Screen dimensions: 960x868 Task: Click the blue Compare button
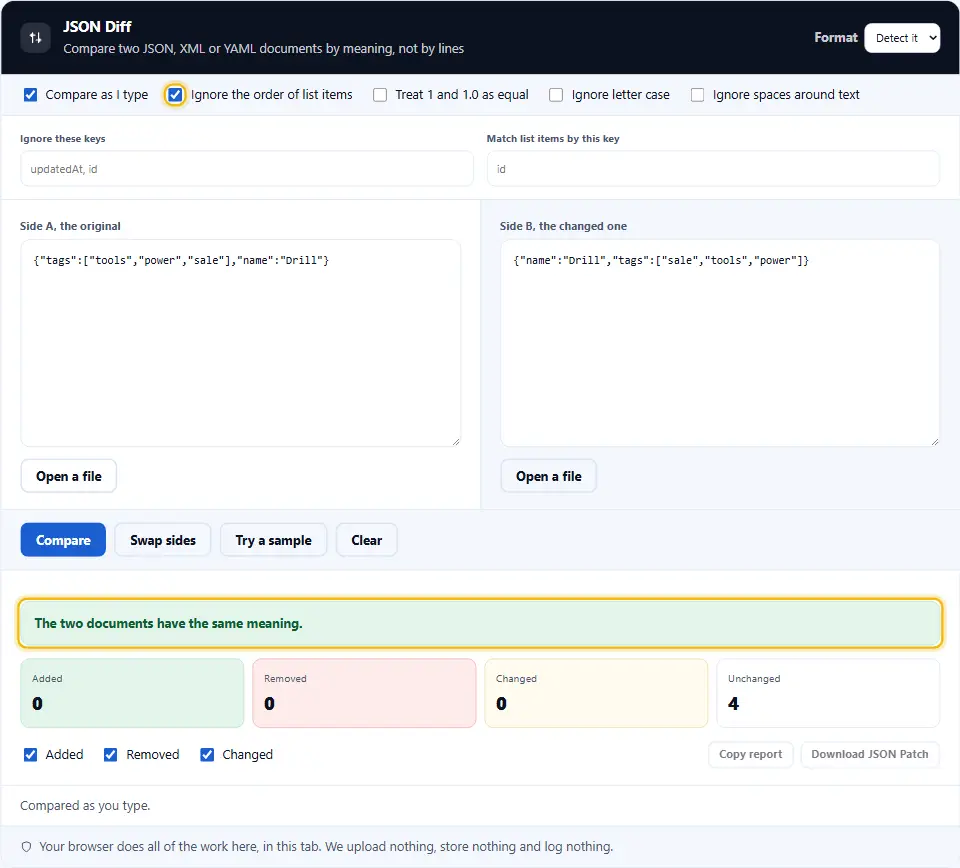point(63,540)
